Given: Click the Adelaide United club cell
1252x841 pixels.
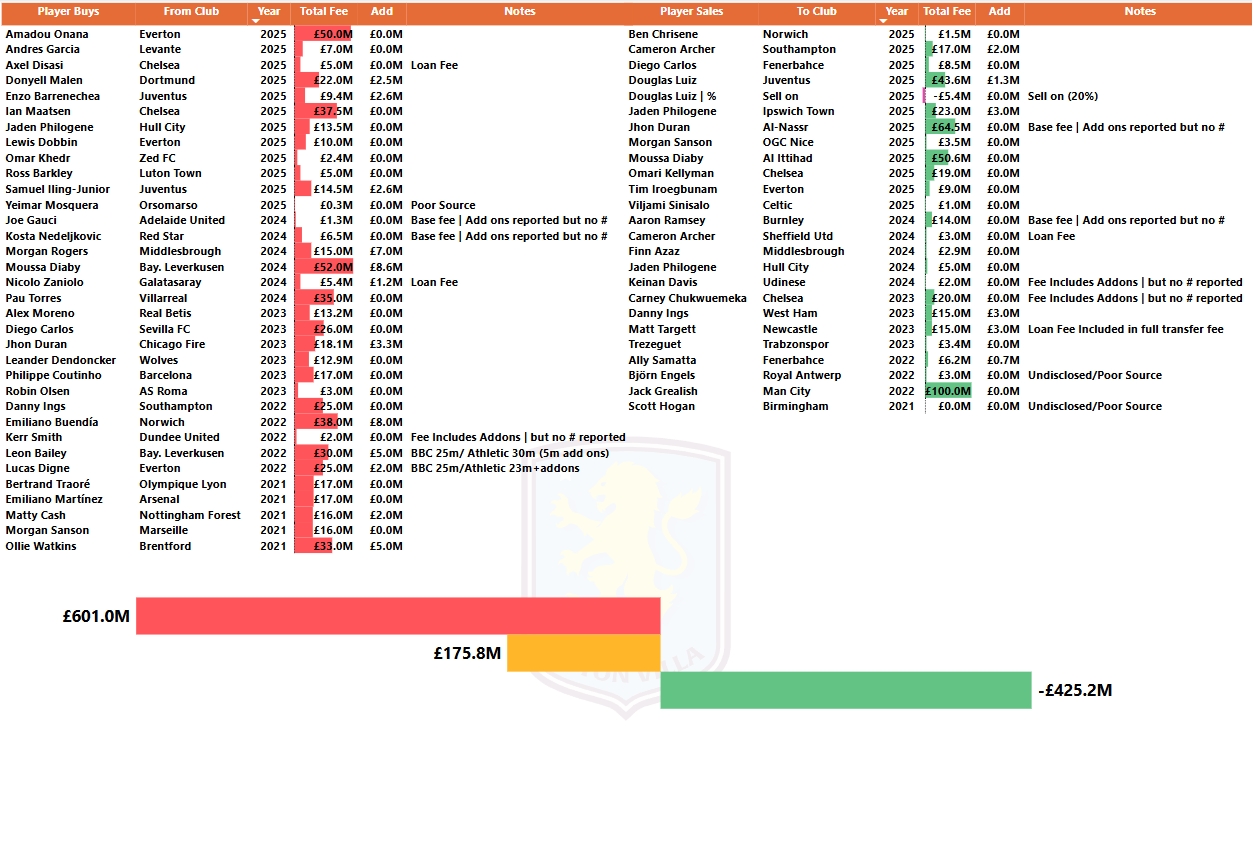Looking at the screenshot, I should 181,220.
